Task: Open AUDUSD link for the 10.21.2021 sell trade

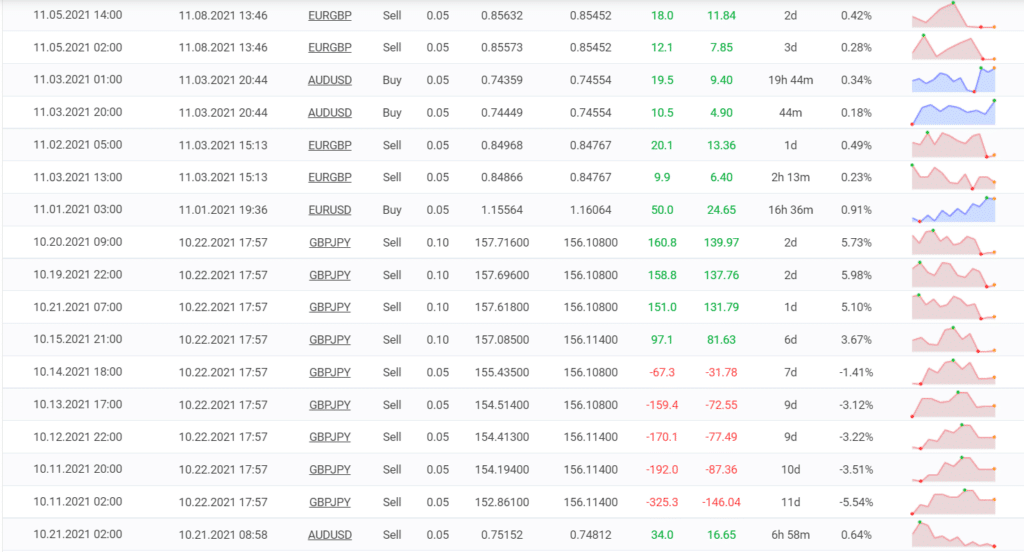Action: [x=329, y=534]
